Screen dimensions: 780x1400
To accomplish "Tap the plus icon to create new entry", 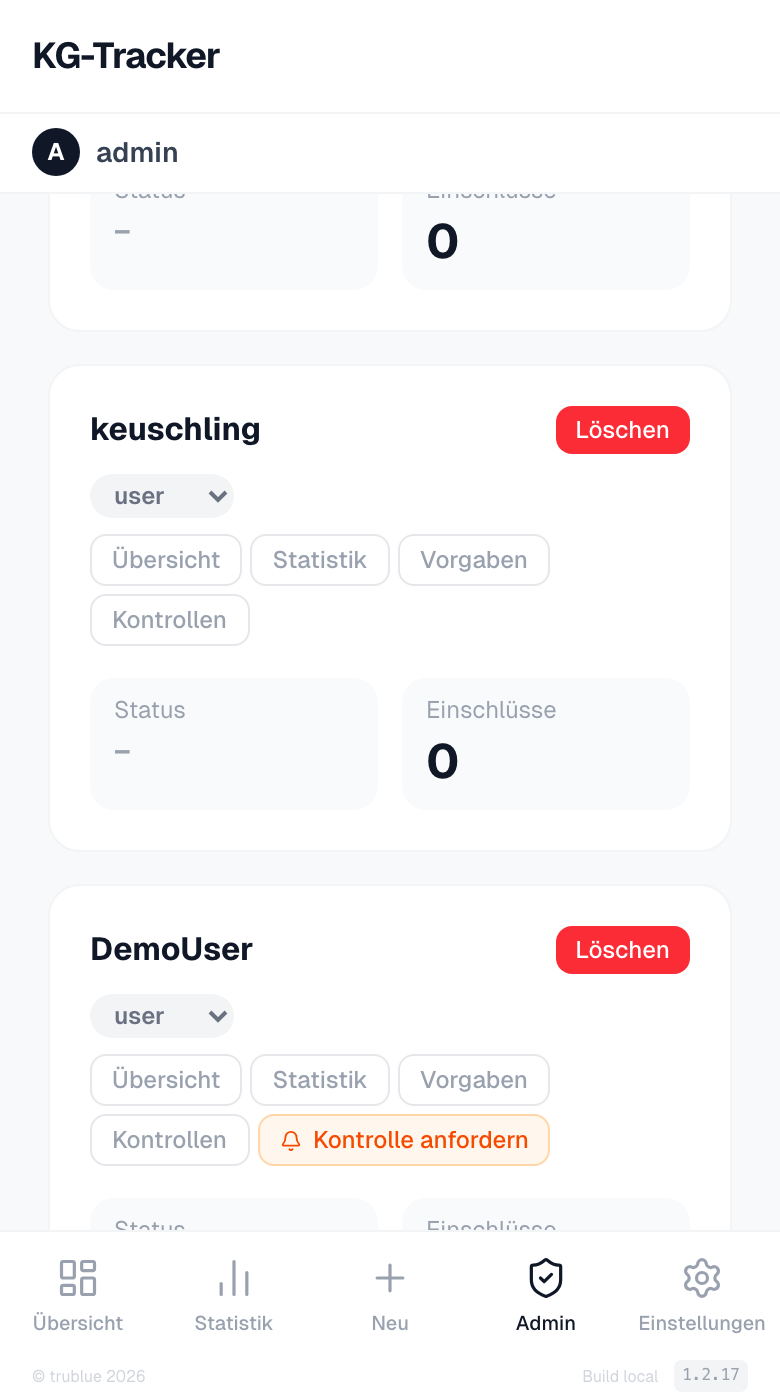I will pyautogui.click(x=389, y=1278).
